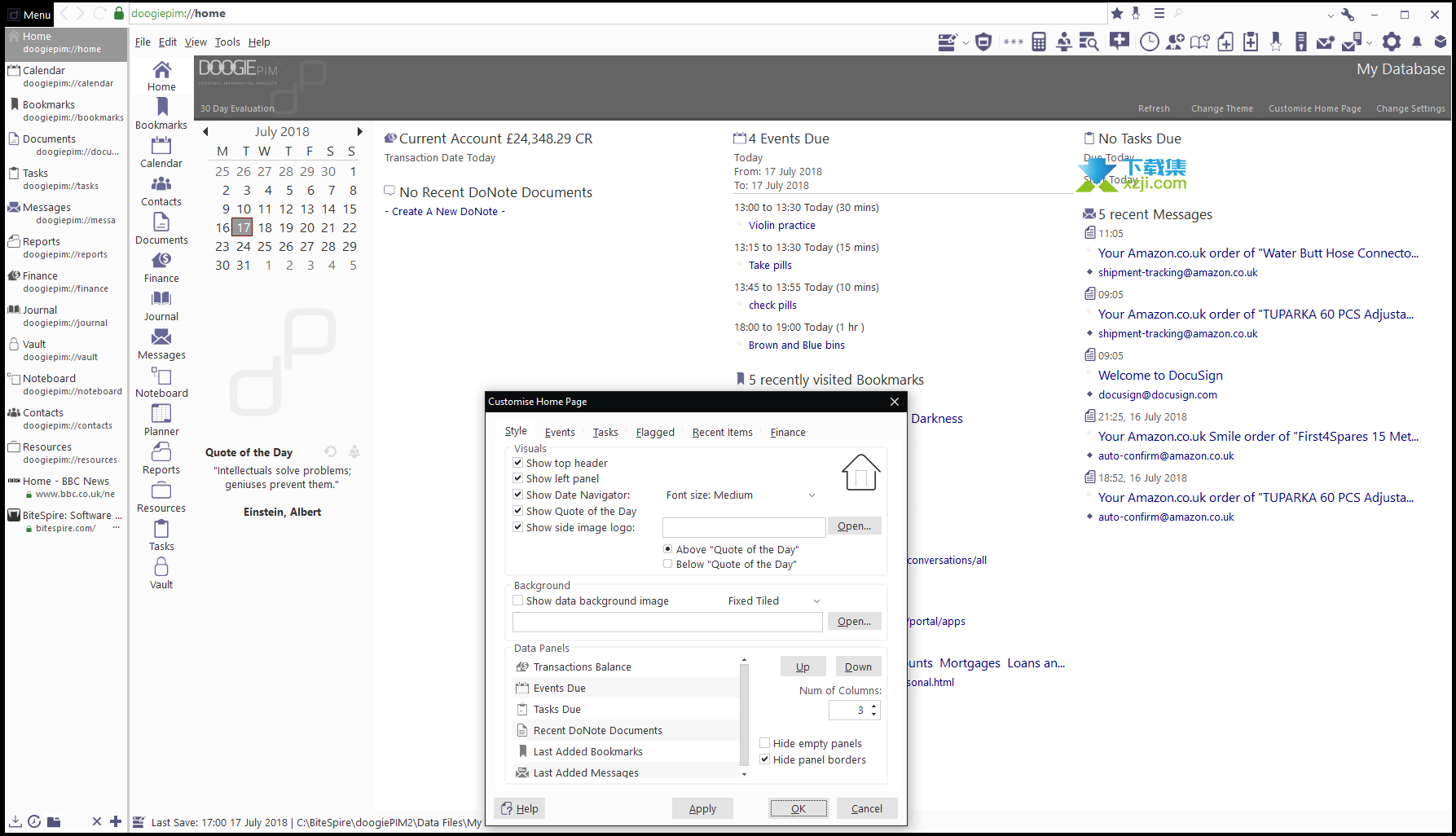Viewport: 1456px width, 836px height.
Task: Increase Num of Columns stepper
Action: pos(873,706)
